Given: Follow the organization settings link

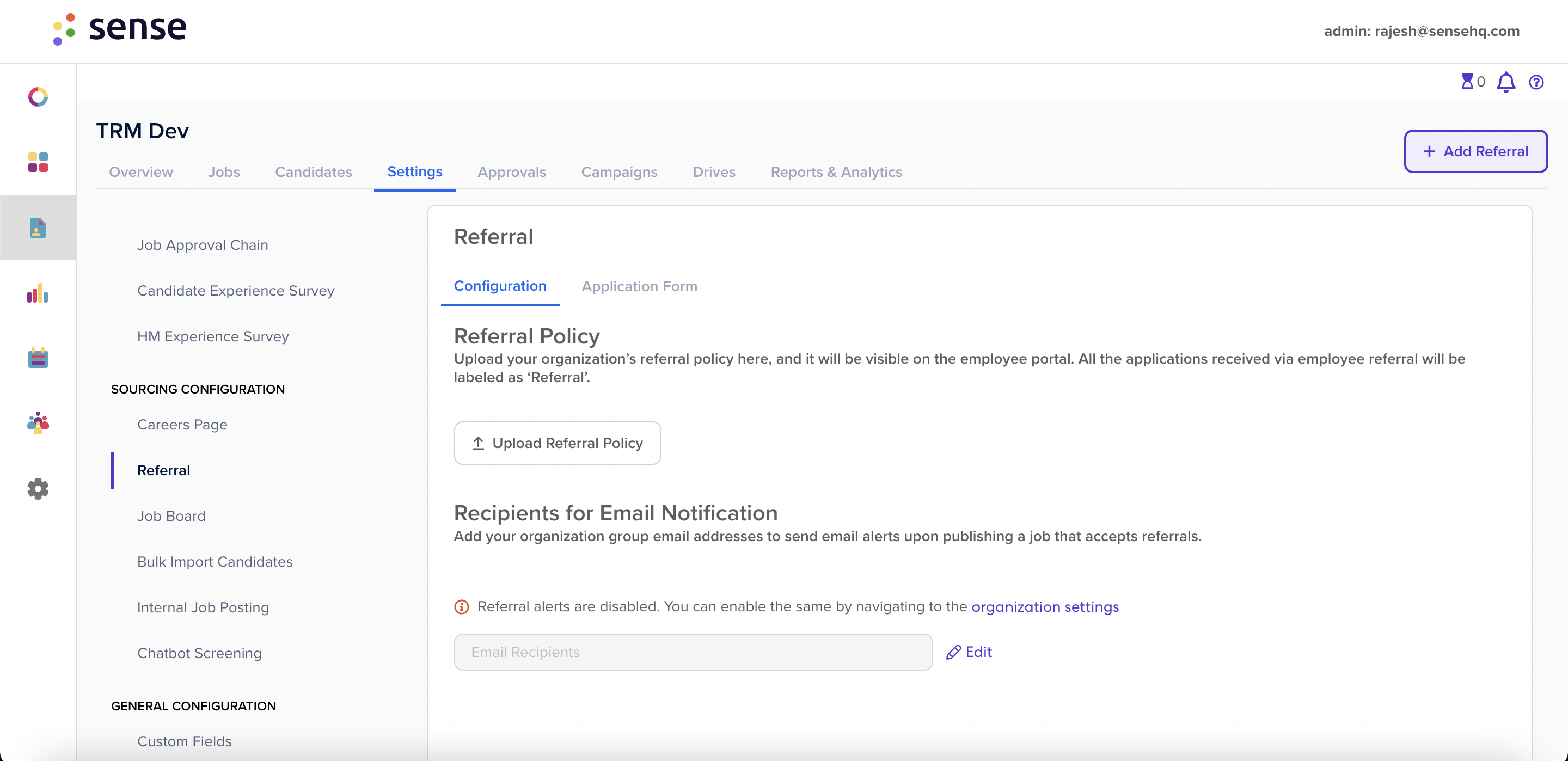Looking at the screenshot, I should (x=1045, y=607).
